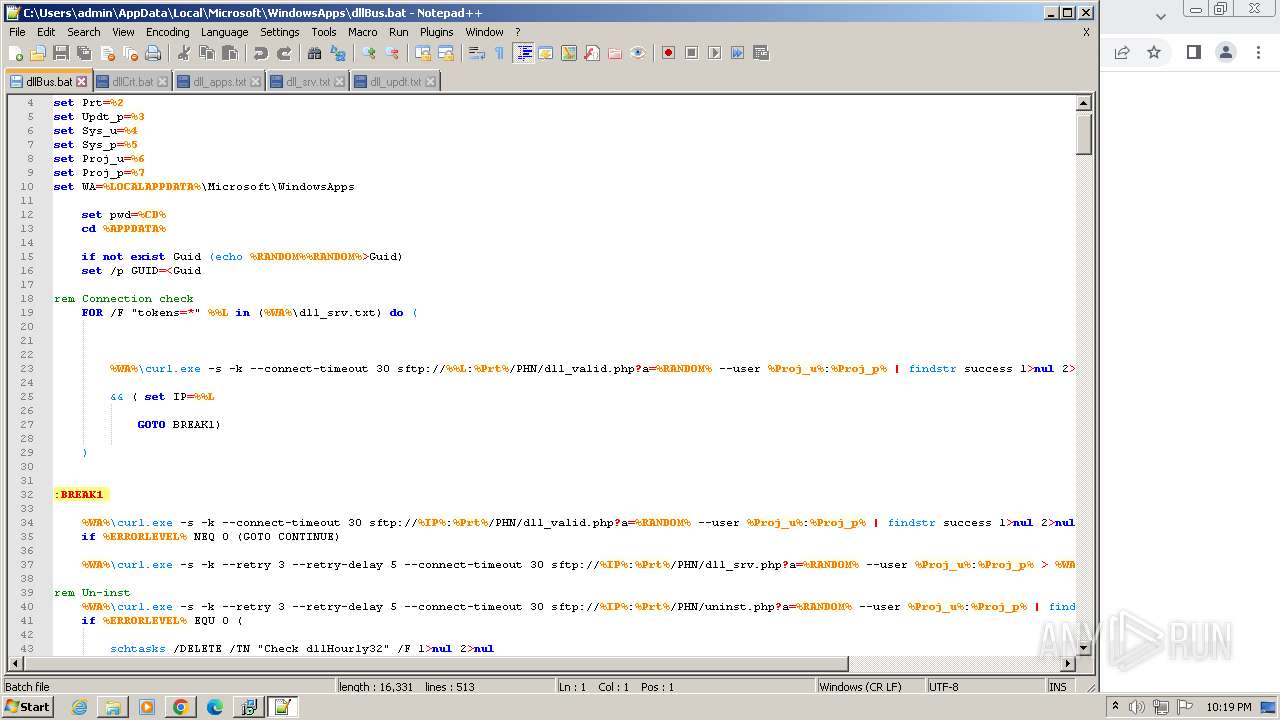Open user-defined language dialog icon
1280x720 pixels.
pyautogui.click(x=546, y=53)
